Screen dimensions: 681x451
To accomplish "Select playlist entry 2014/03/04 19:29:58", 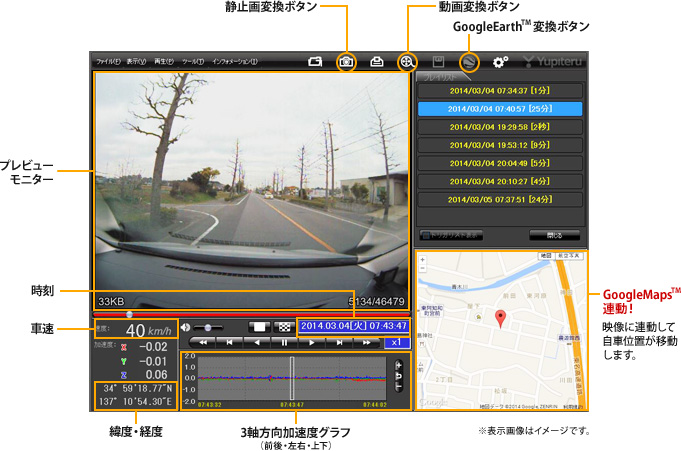I will click(498, 126).
